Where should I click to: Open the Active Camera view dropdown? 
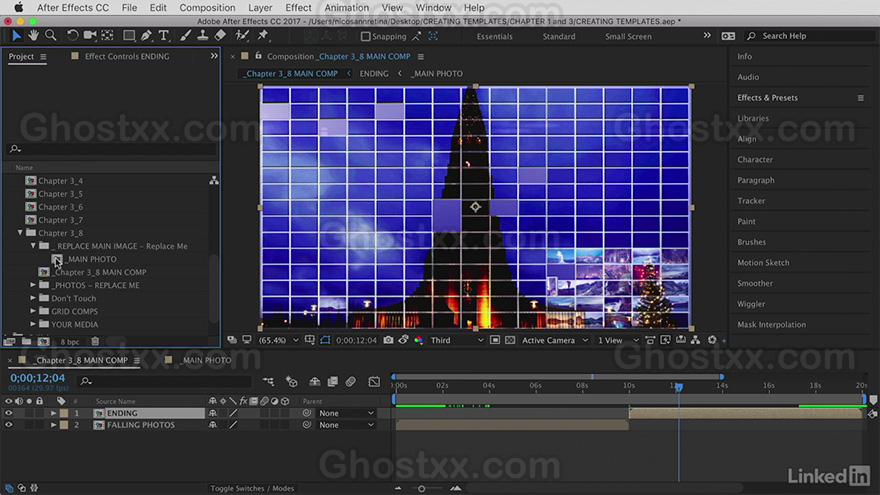[554, 340]
